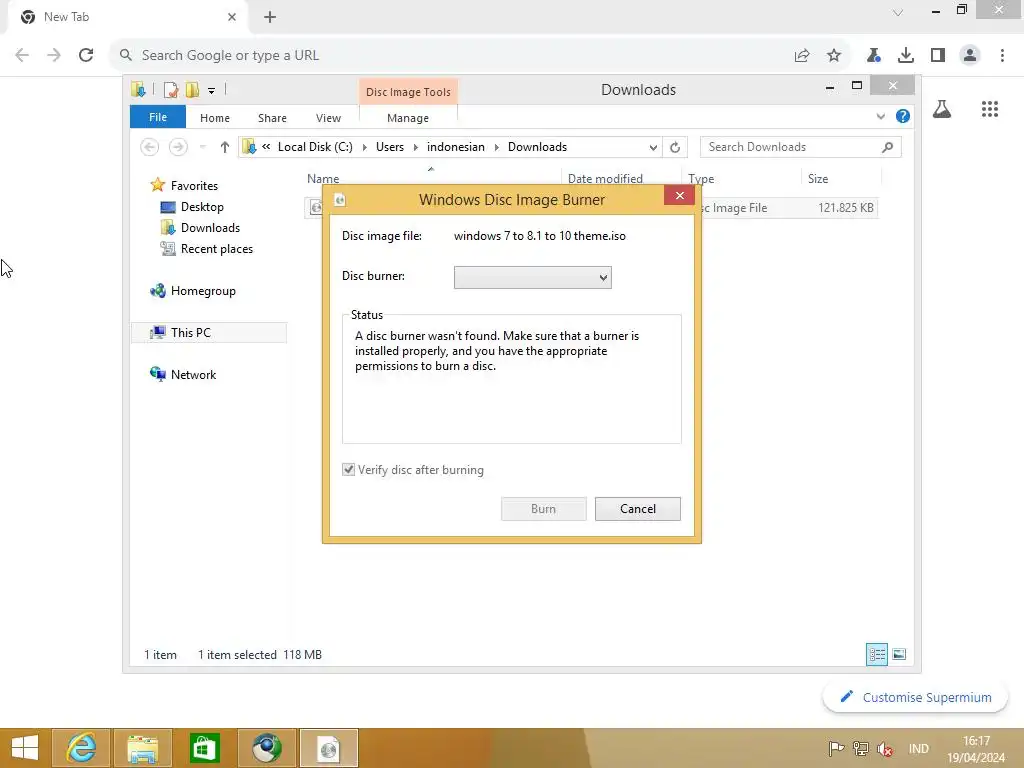Open Internet Explorer from the taskbar
The width and height of the screenshot is (1024, 768).
pos(81,748)
